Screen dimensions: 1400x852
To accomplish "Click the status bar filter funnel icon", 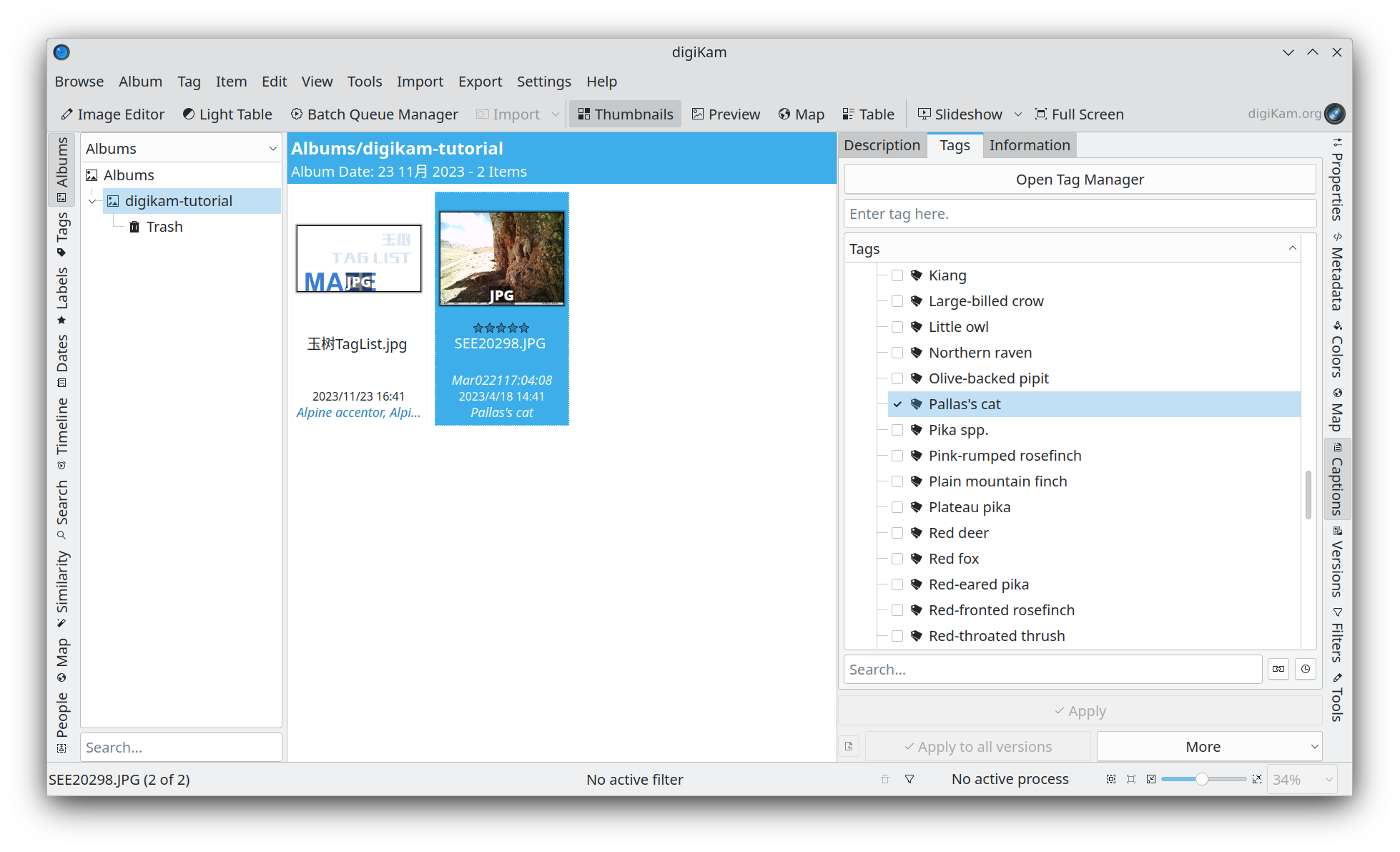I will (909, 779).
